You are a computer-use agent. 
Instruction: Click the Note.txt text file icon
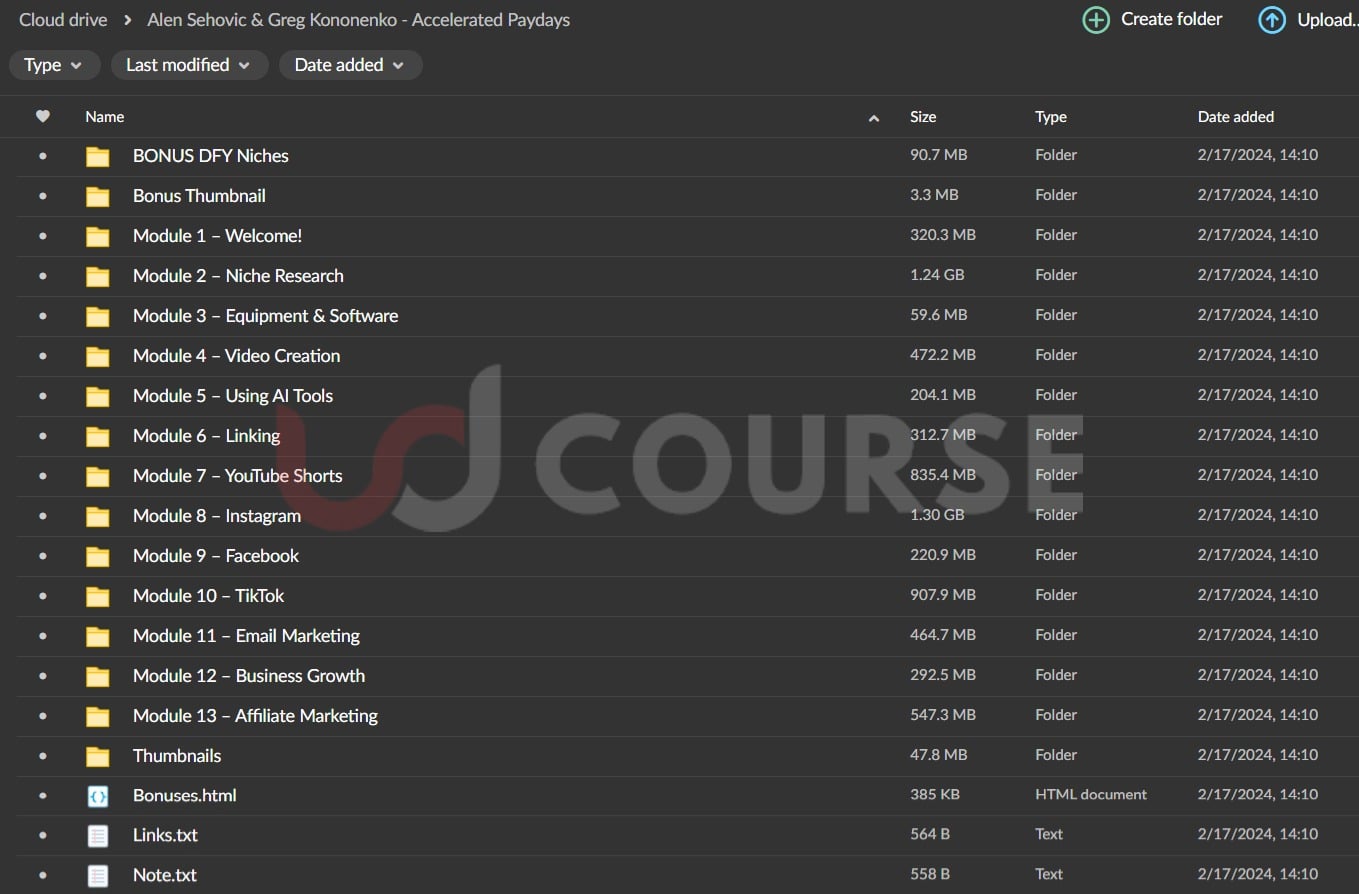point(97,876)
